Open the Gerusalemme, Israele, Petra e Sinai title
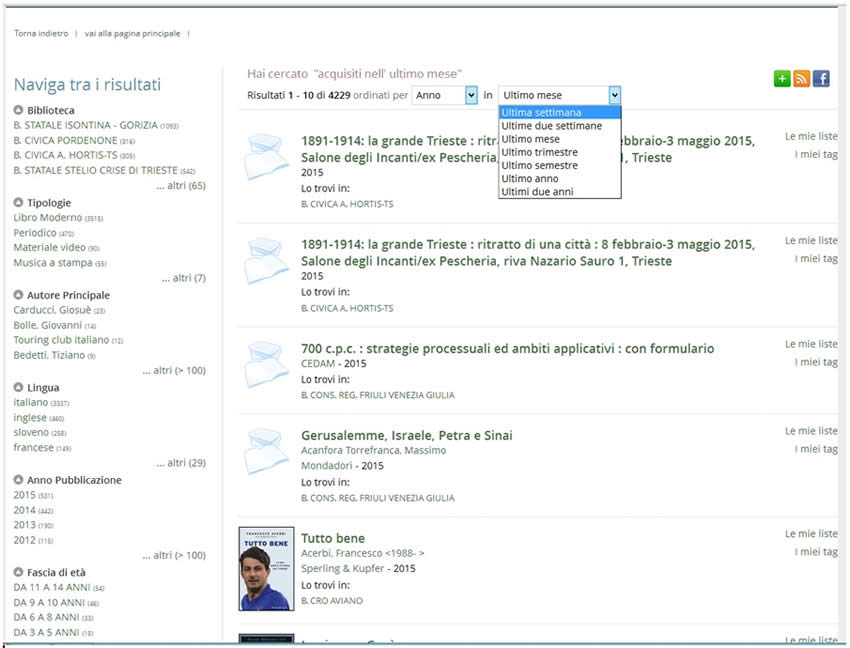 click(x=405, y=435)
